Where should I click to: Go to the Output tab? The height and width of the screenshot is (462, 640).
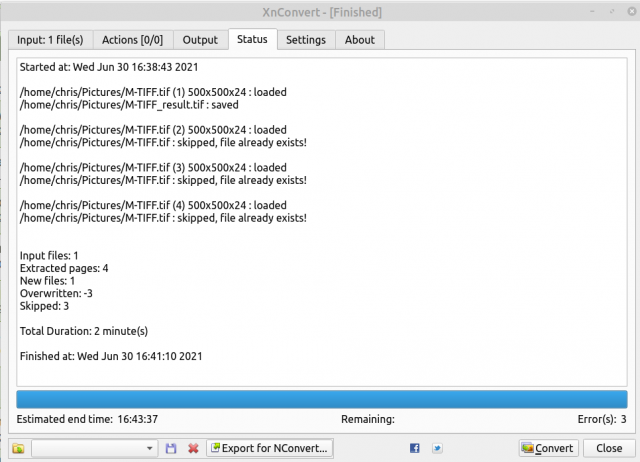(200, 40)
